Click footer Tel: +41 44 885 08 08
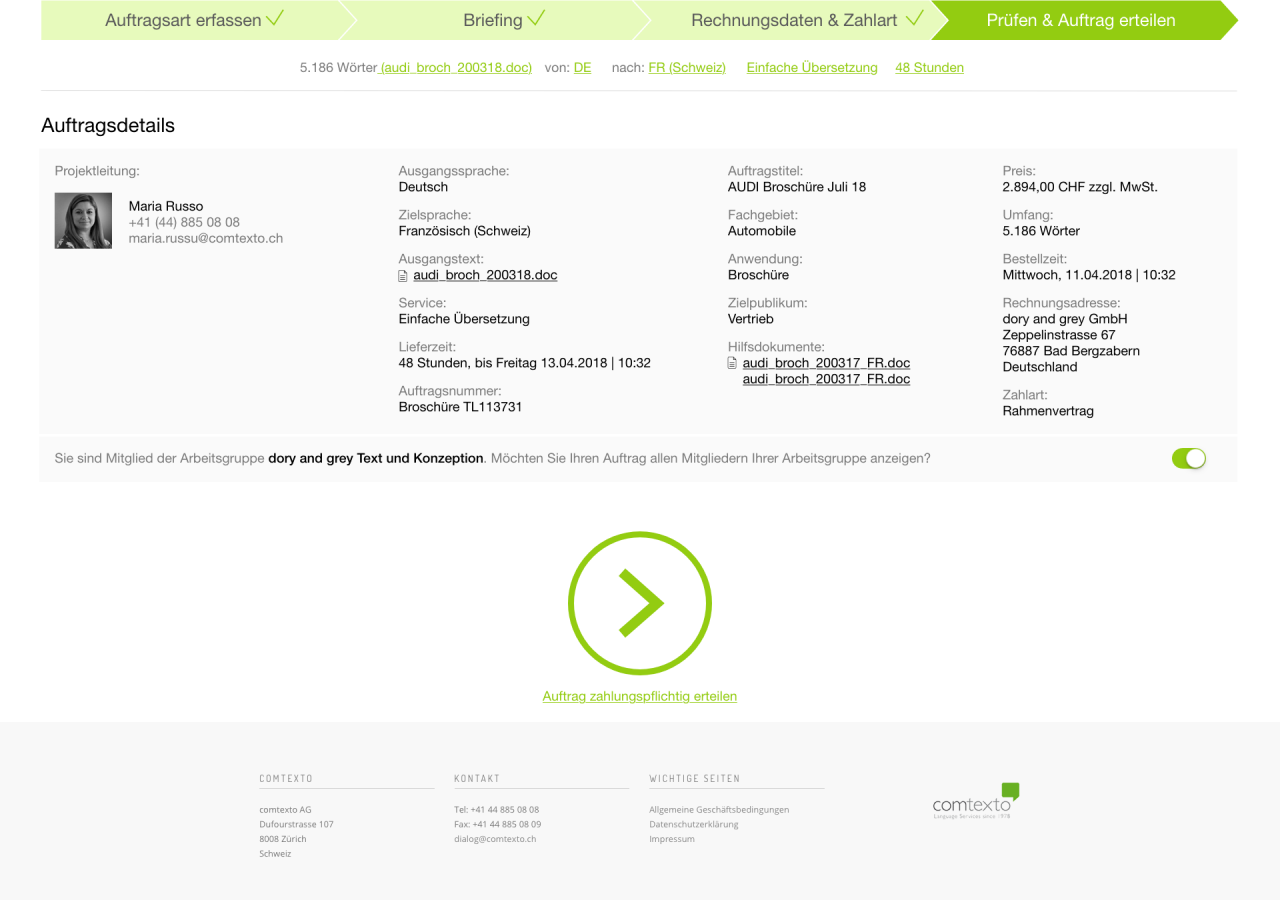The width and height of the screenshot is (1280, 900). coord(496,810)
